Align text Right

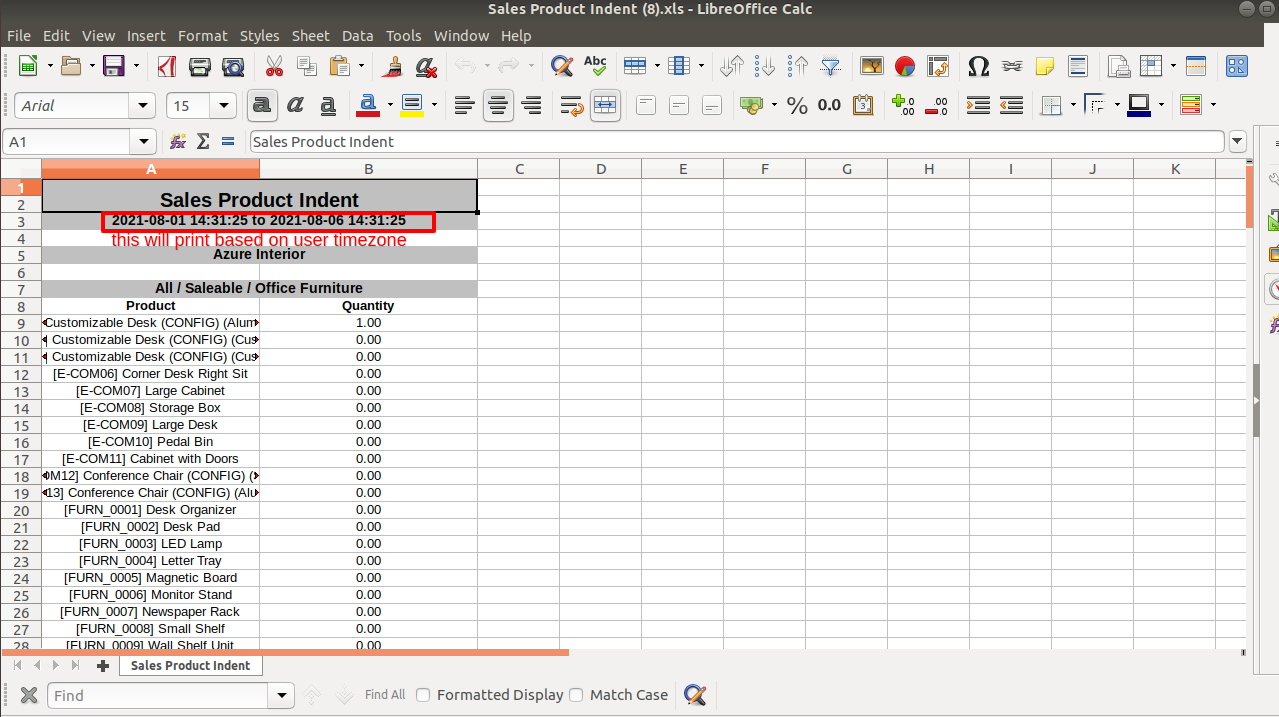pyautogui.click(x=531, y=105)
